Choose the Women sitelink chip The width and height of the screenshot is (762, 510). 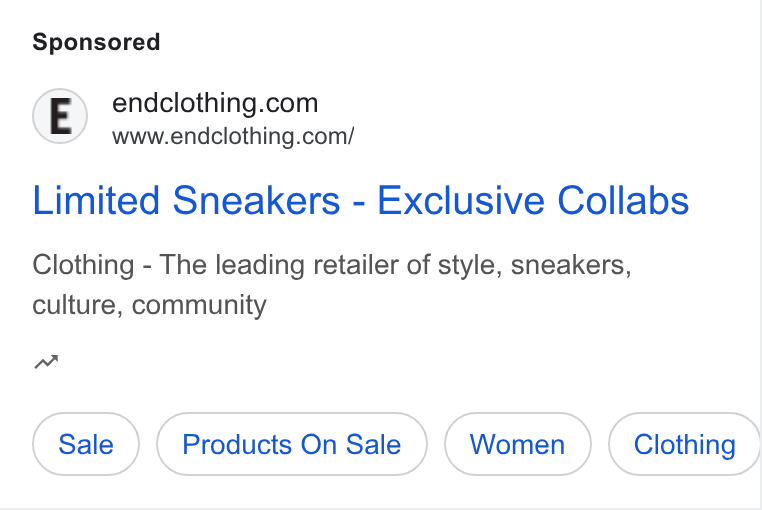pos(518,444)
